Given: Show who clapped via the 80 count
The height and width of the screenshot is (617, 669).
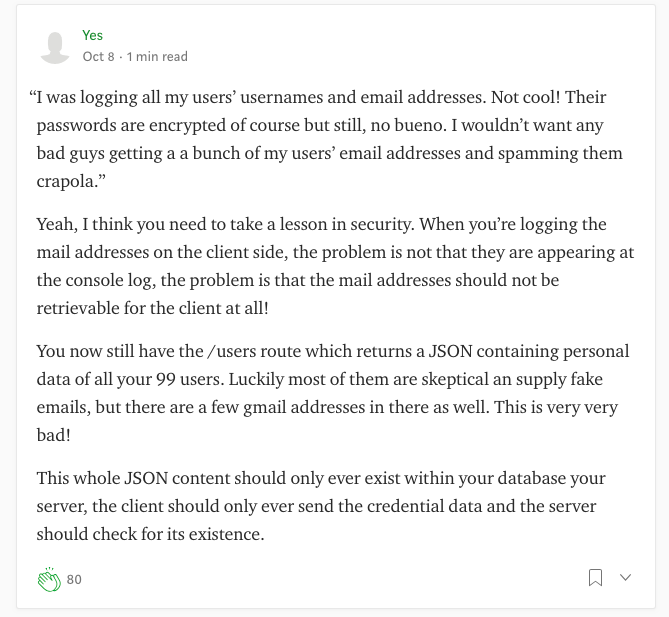Looking at the screenshot, I should 74,579.
